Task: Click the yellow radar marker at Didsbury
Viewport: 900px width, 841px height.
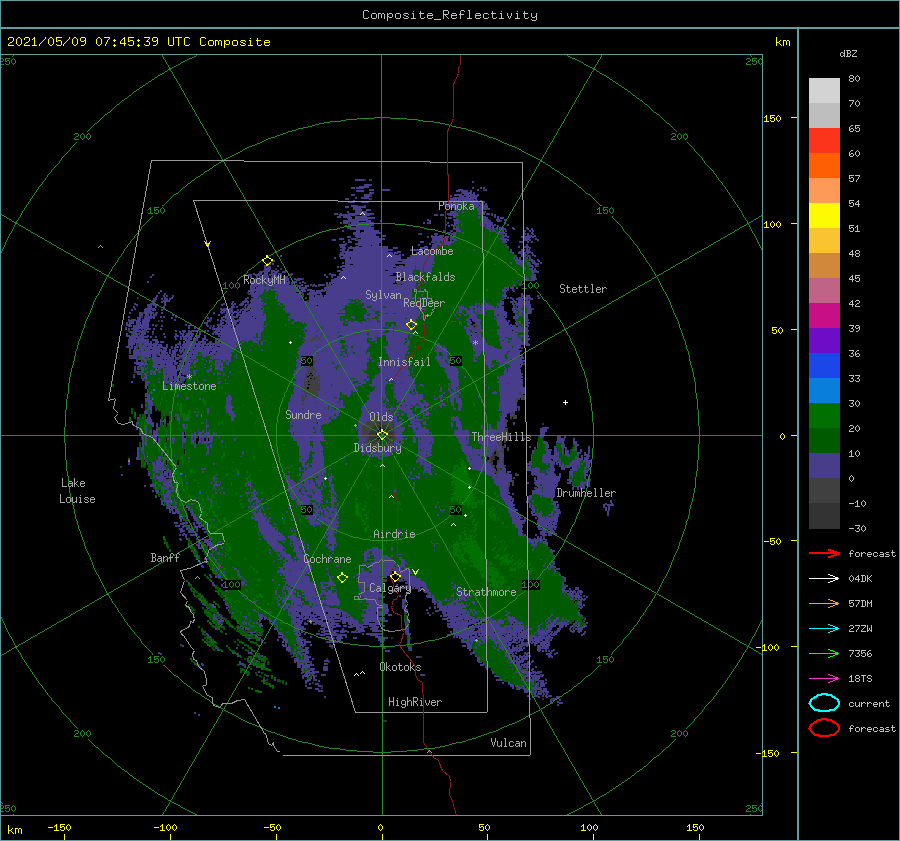Action: (x=382, y=435)
